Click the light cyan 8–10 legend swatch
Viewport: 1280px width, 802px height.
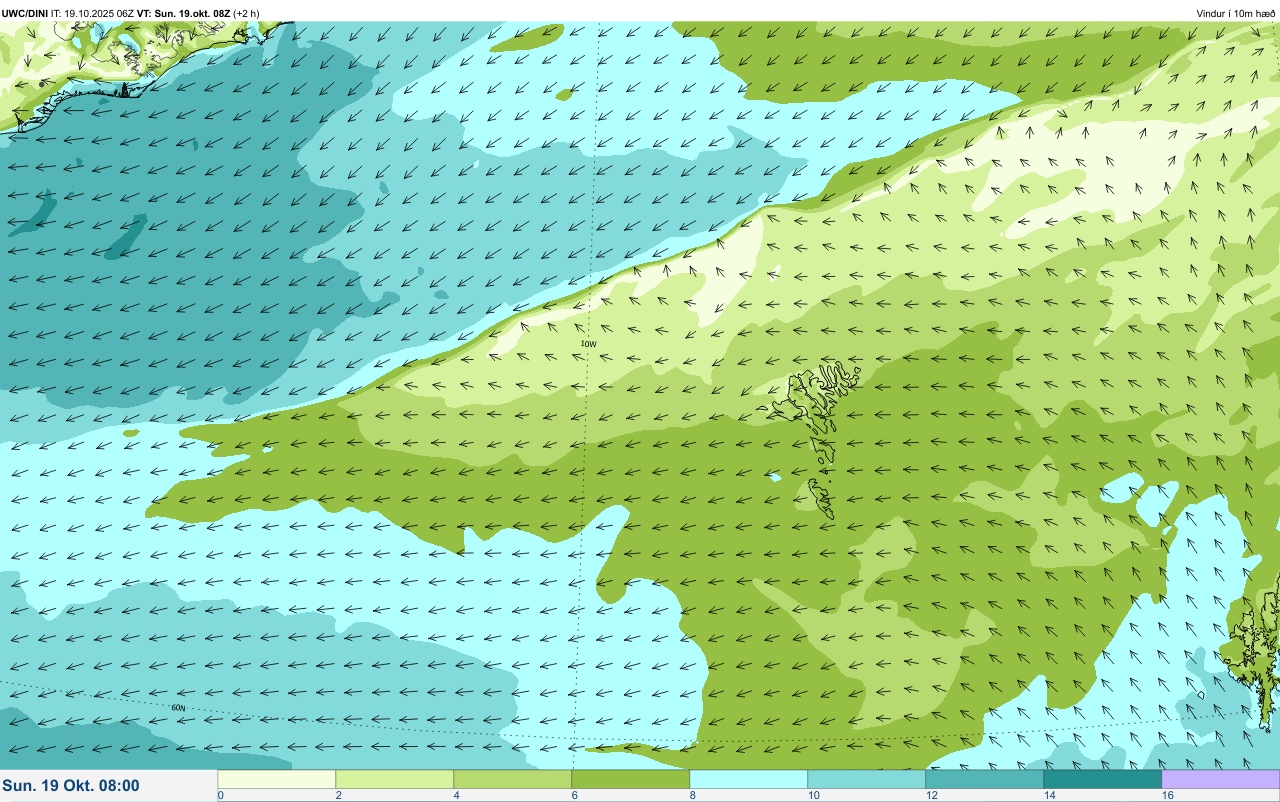pos(748,779)
